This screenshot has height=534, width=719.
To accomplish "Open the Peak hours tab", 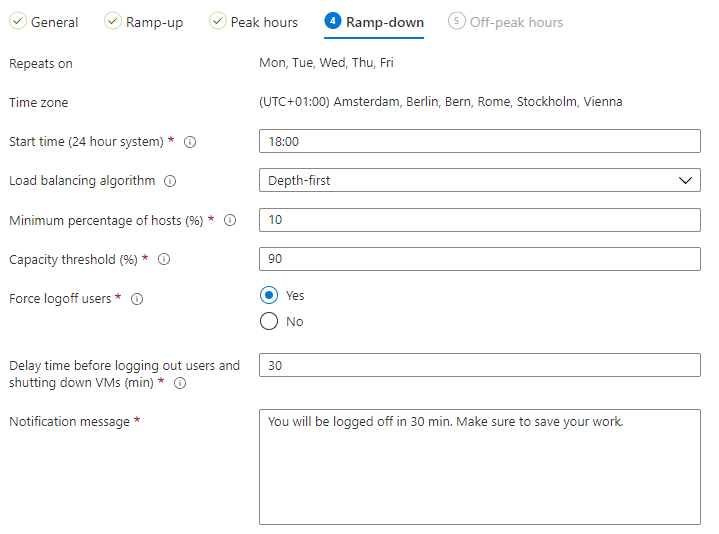I will coord(254,22).
